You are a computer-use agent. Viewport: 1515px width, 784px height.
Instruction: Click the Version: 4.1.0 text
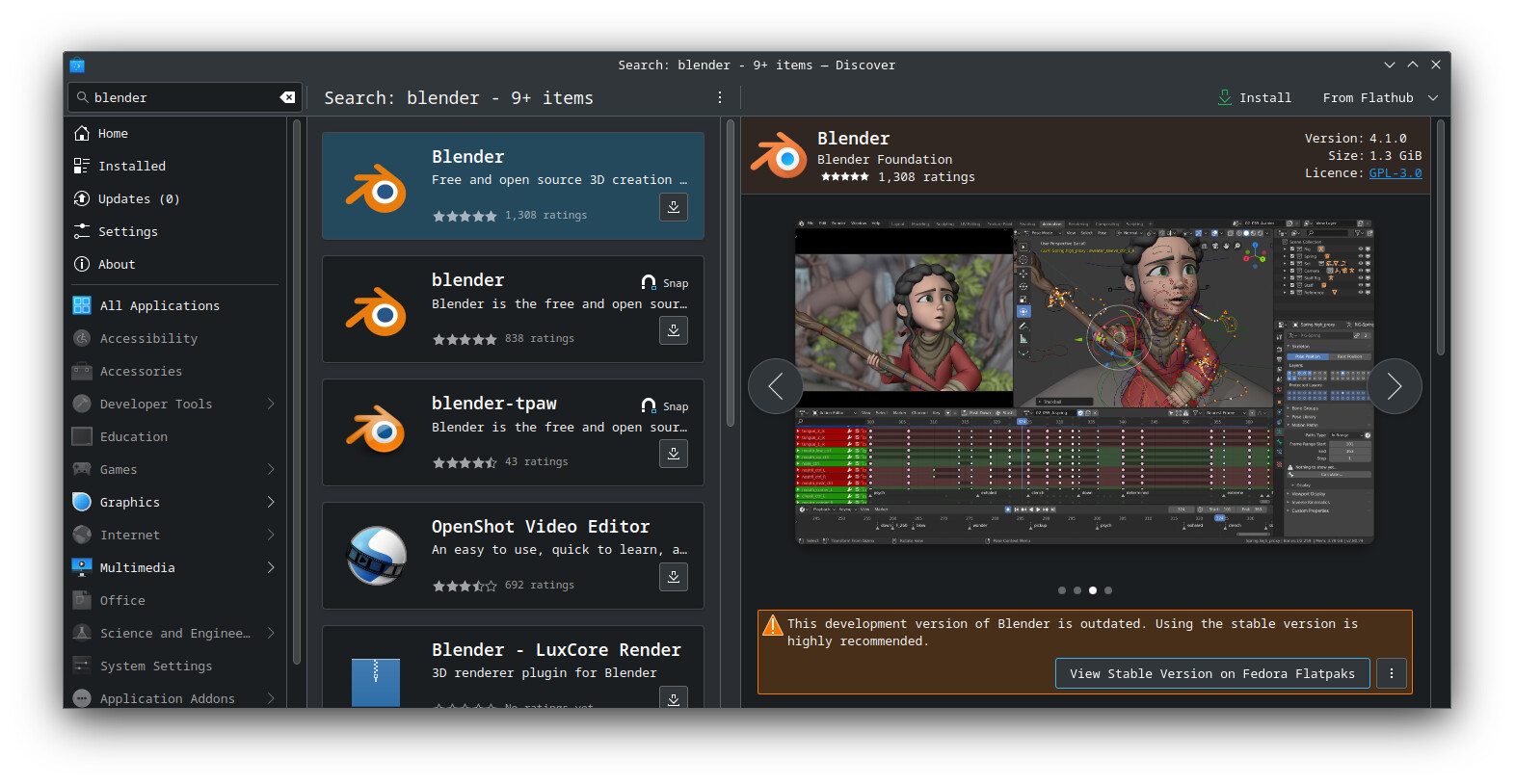(x=1356, y=139)
